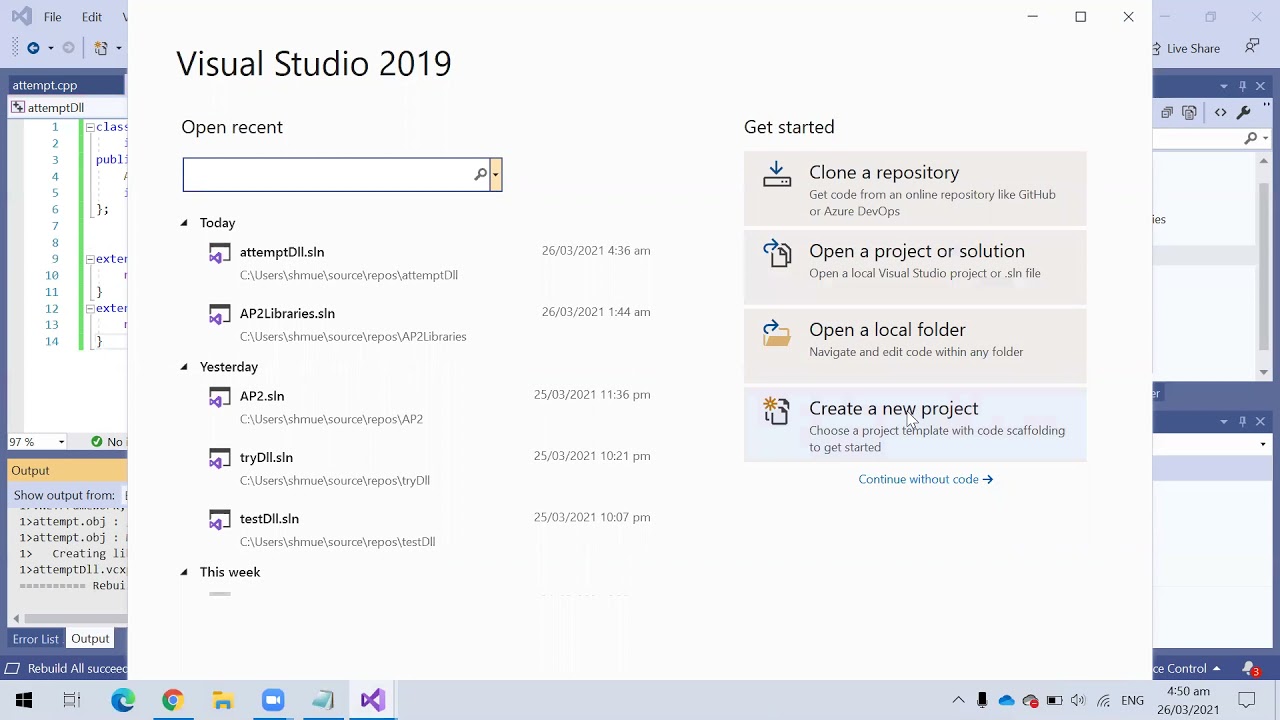
Task: Pin the lower right Properties panel
Action: 1243,421
